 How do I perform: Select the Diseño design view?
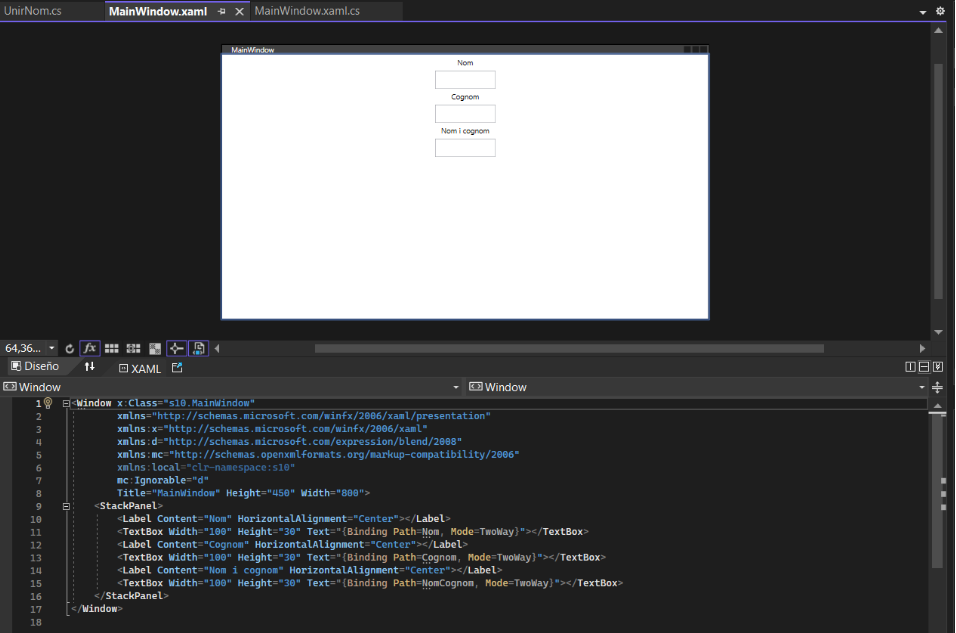click(35, 368)
